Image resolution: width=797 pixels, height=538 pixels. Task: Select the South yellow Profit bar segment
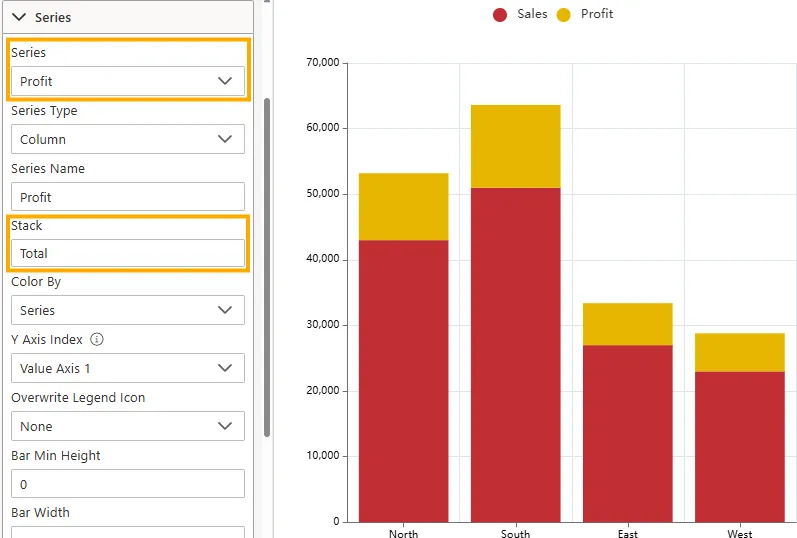pos(515,146)
